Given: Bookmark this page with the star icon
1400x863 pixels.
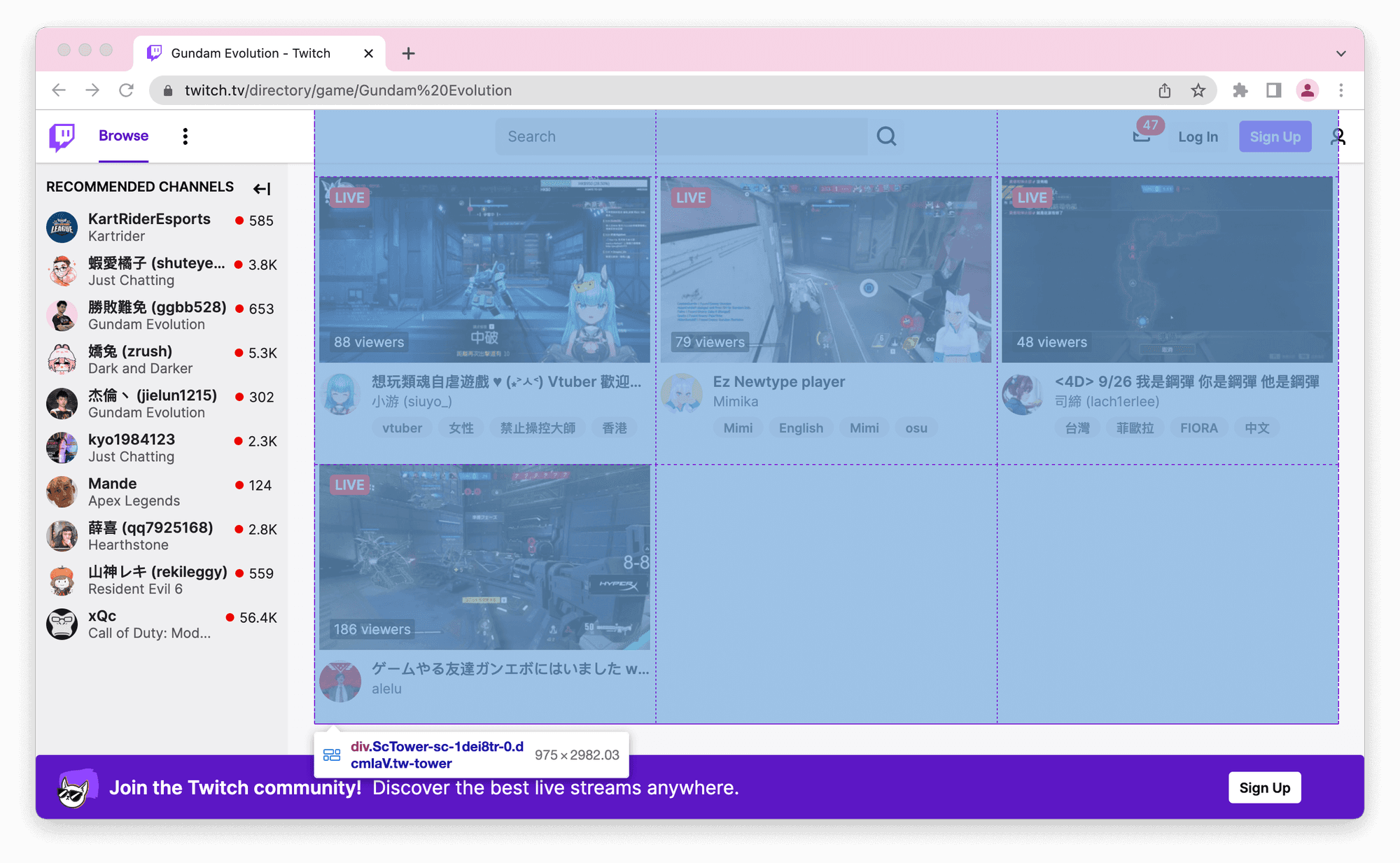Looking at the screenshot, I should click(1198, 90).
